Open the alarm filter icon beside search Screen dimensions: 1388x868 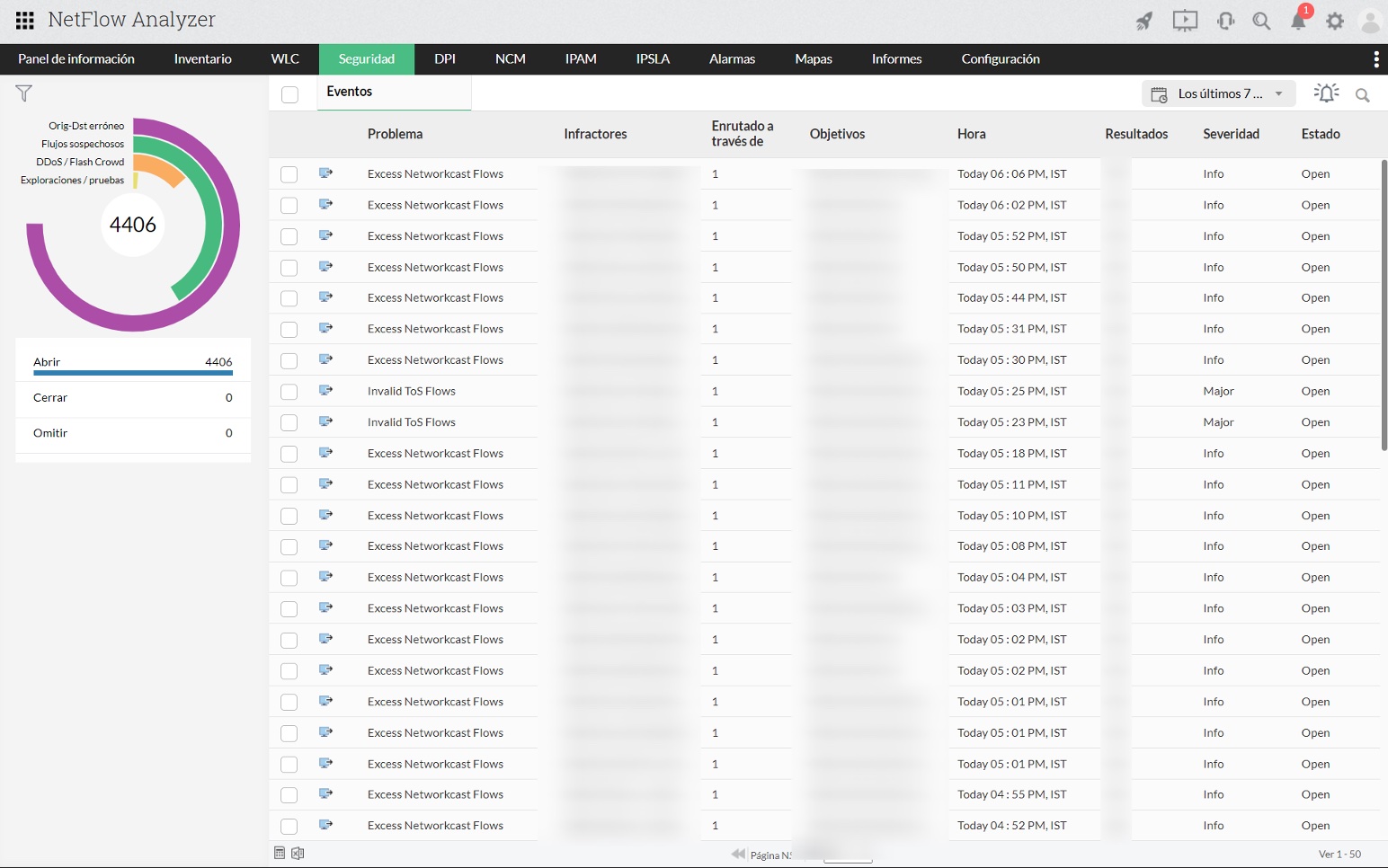[1325, 93]
